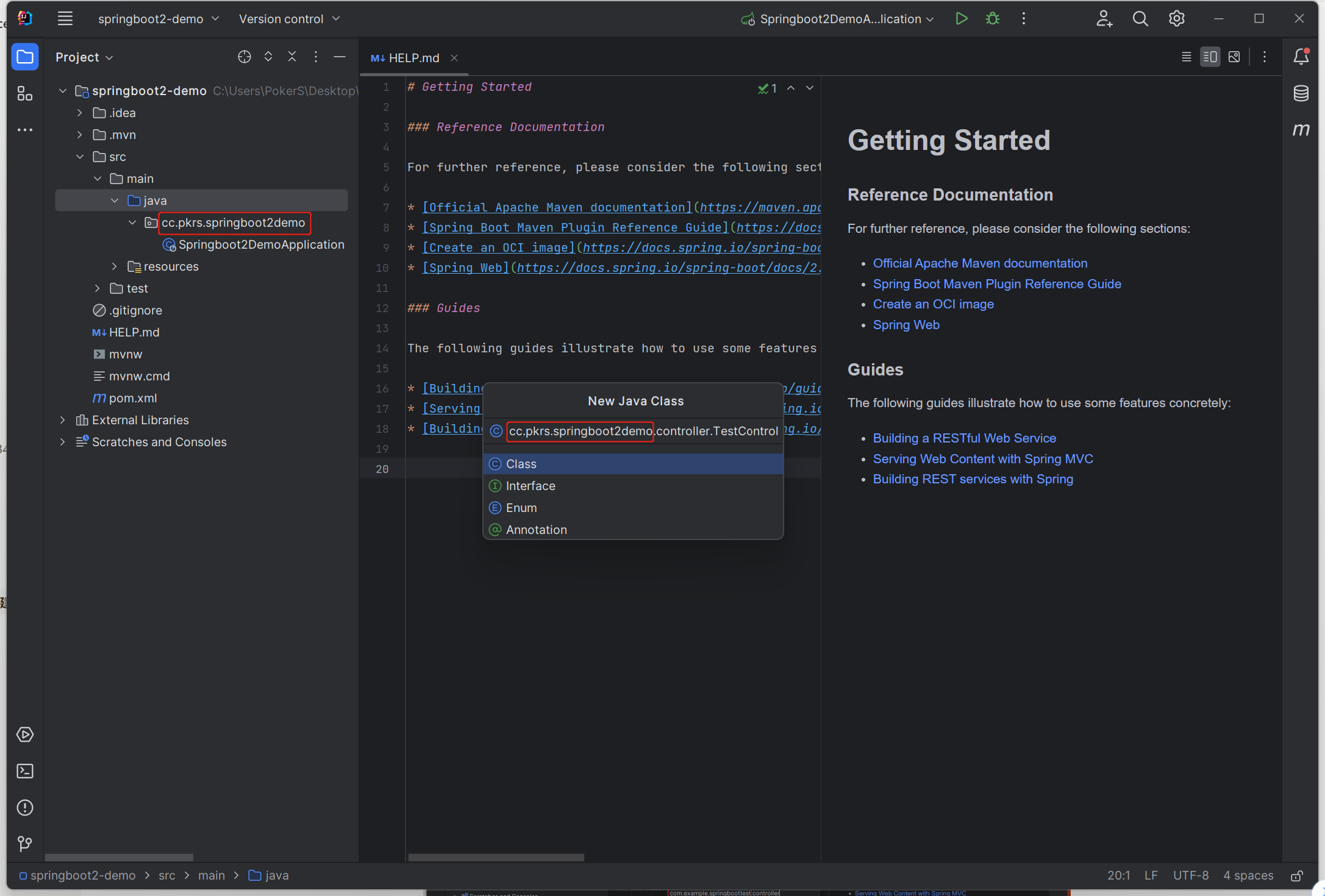This screenshot has height=896, width=1325.
Task: Open Project panel options menu
Action: tap(316, 57)
